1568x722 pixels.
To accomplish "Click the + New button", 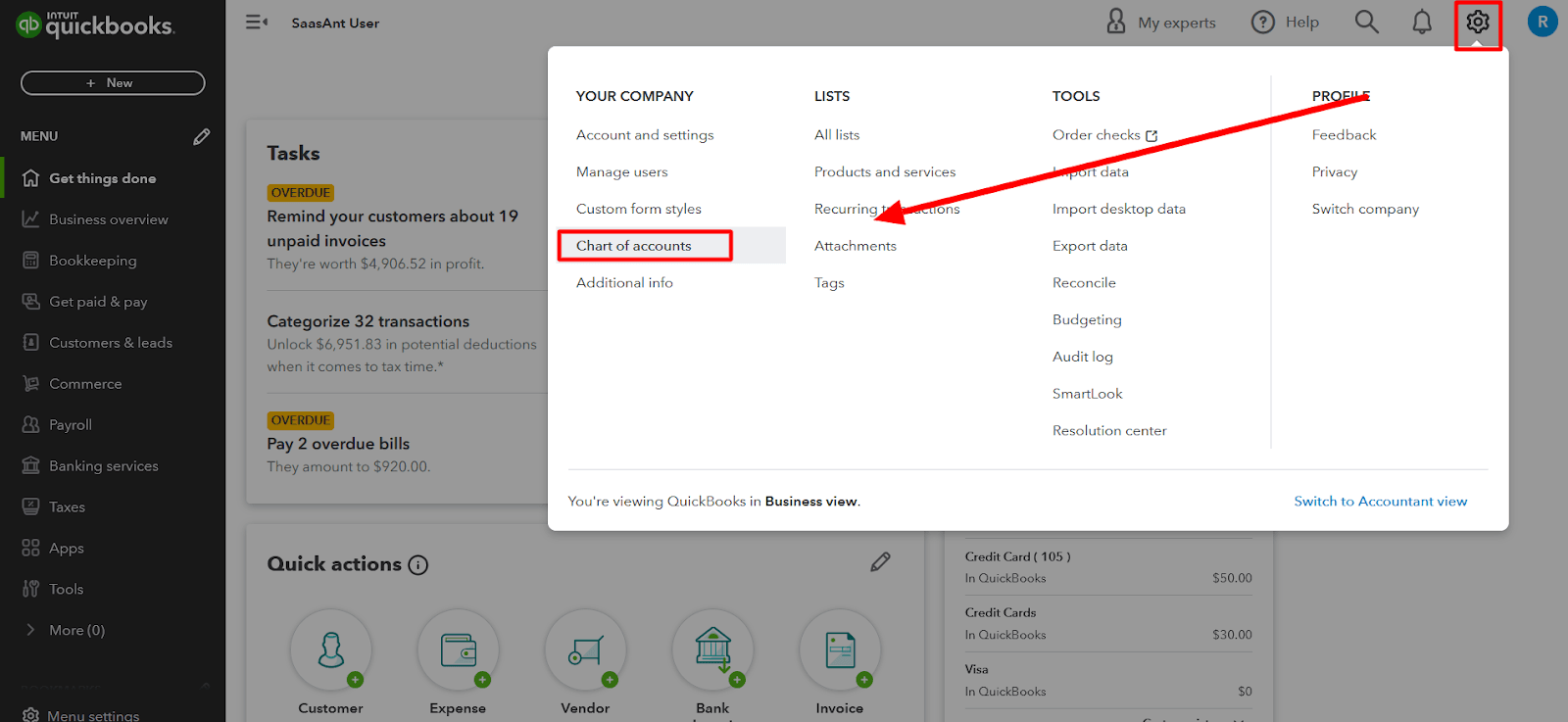I will (113, 83).
